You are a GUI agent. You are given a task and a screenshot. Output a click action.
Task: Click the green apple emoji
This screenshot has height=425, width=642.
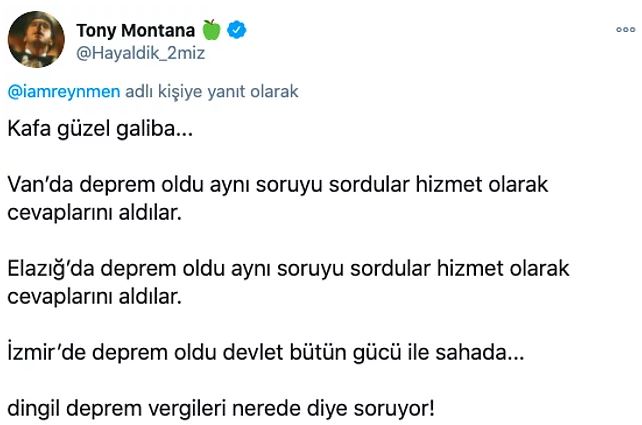(210, 31)
